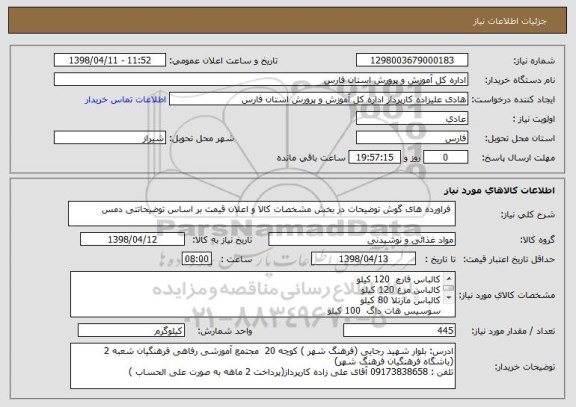Click the ساعت باقی مانده label

coord(311,158)
